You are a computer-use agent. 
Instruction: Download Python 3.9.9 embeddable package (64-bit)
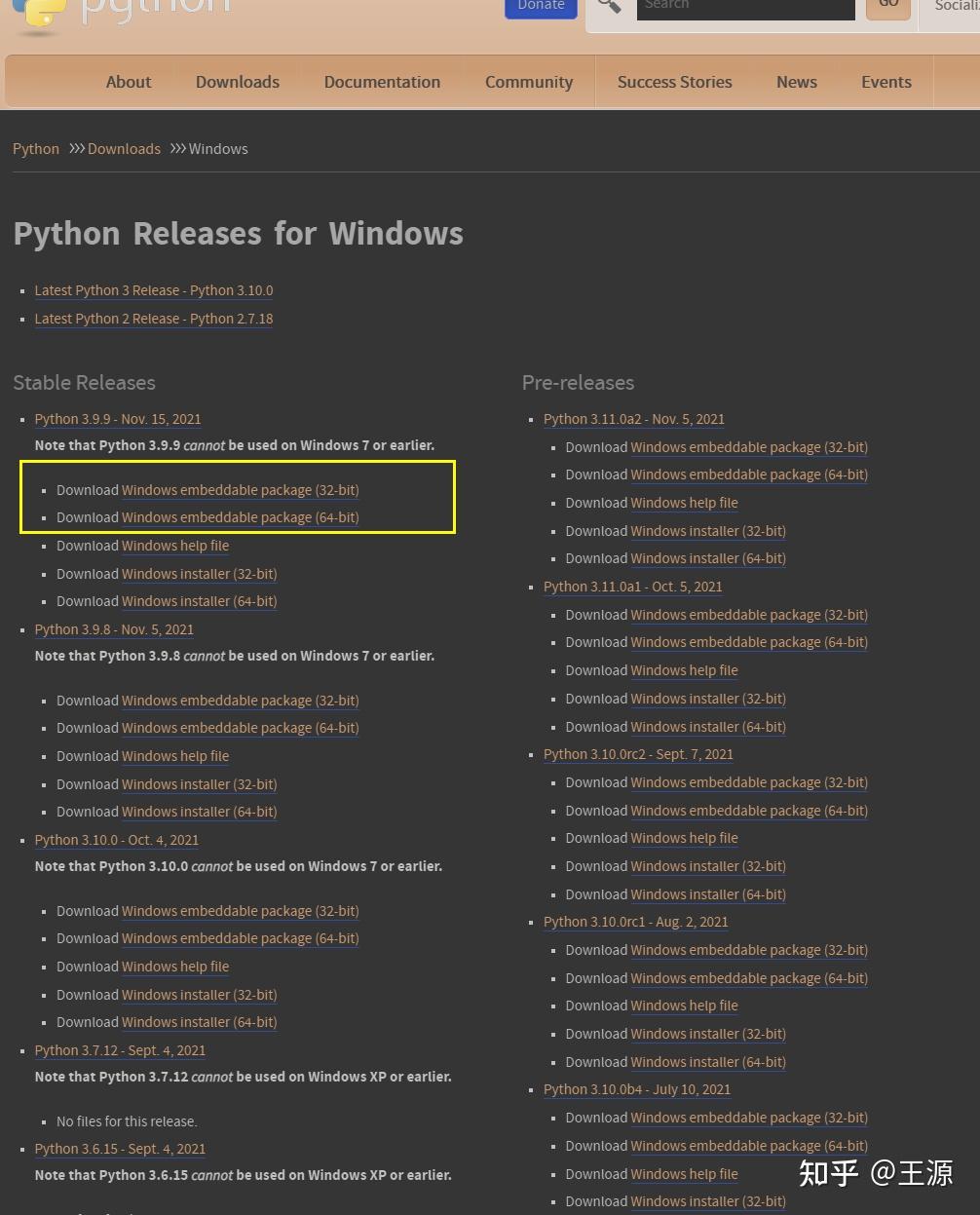pos(240,517)
